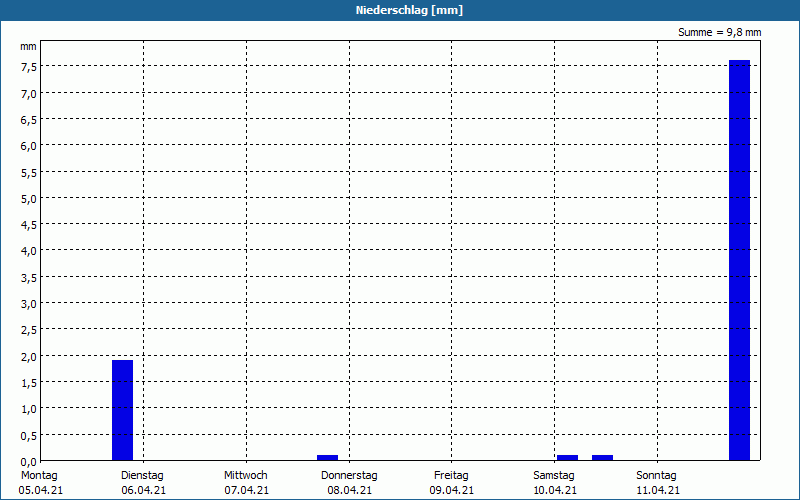Click the 2,5 y-axis value

(x=29, y=330)
